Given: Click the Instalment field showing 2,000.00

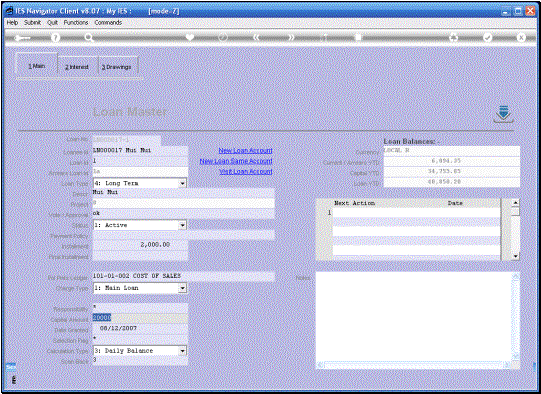Looking at the screenshot, I should tap(140, 245).
